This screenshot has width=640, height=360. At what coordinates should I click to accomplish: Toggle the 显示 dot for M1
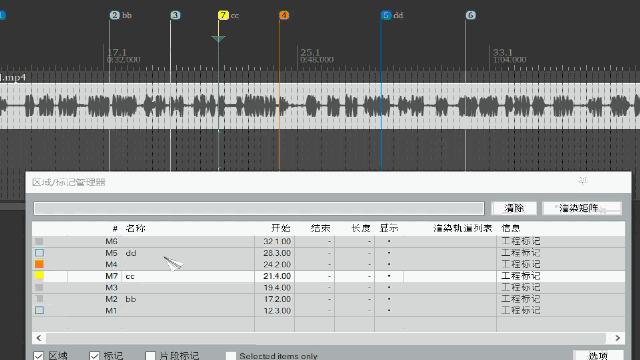(x=389, y=310)
